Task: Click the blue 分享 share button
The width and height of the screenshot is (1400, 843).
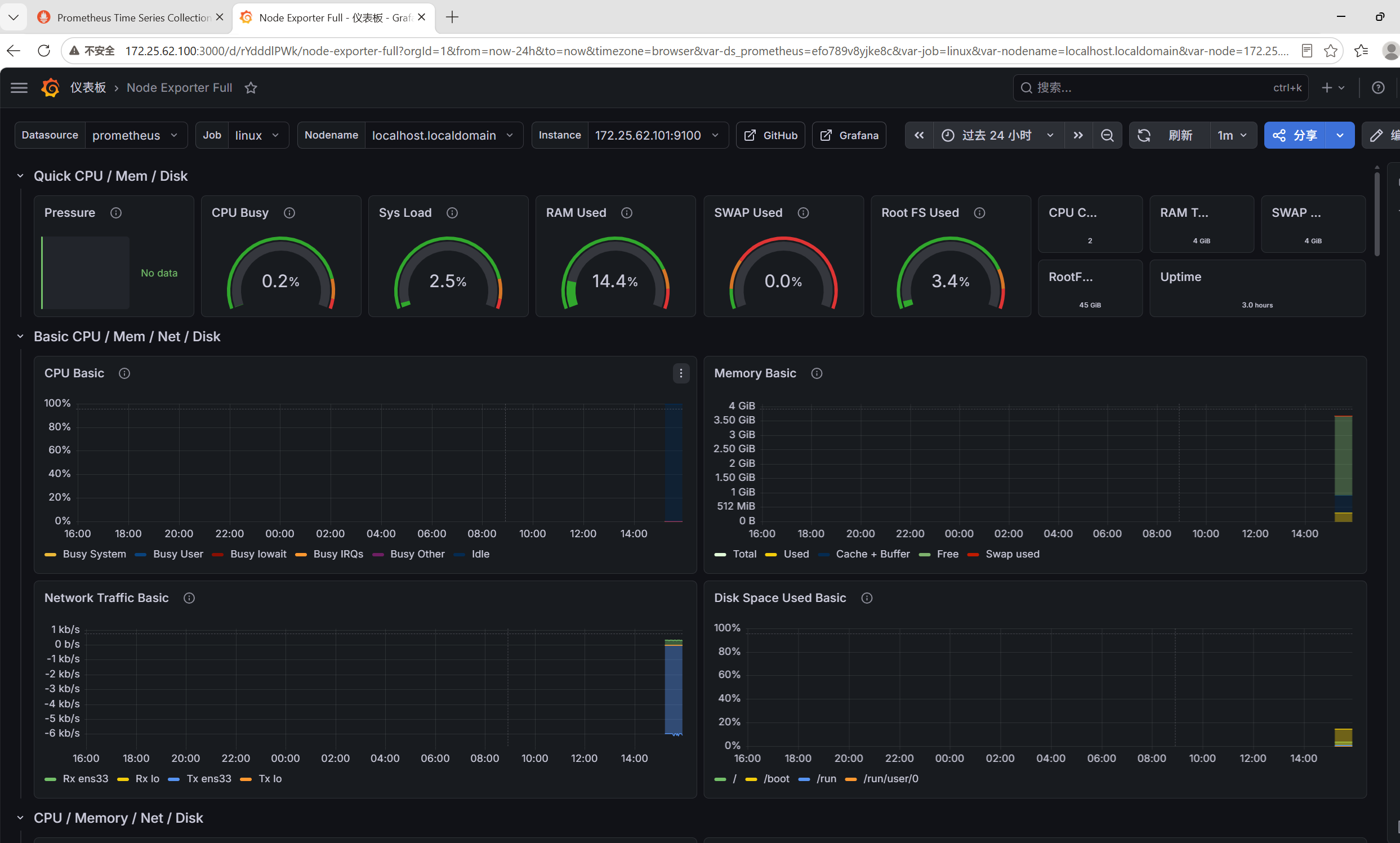Action: click(1295, 135)
